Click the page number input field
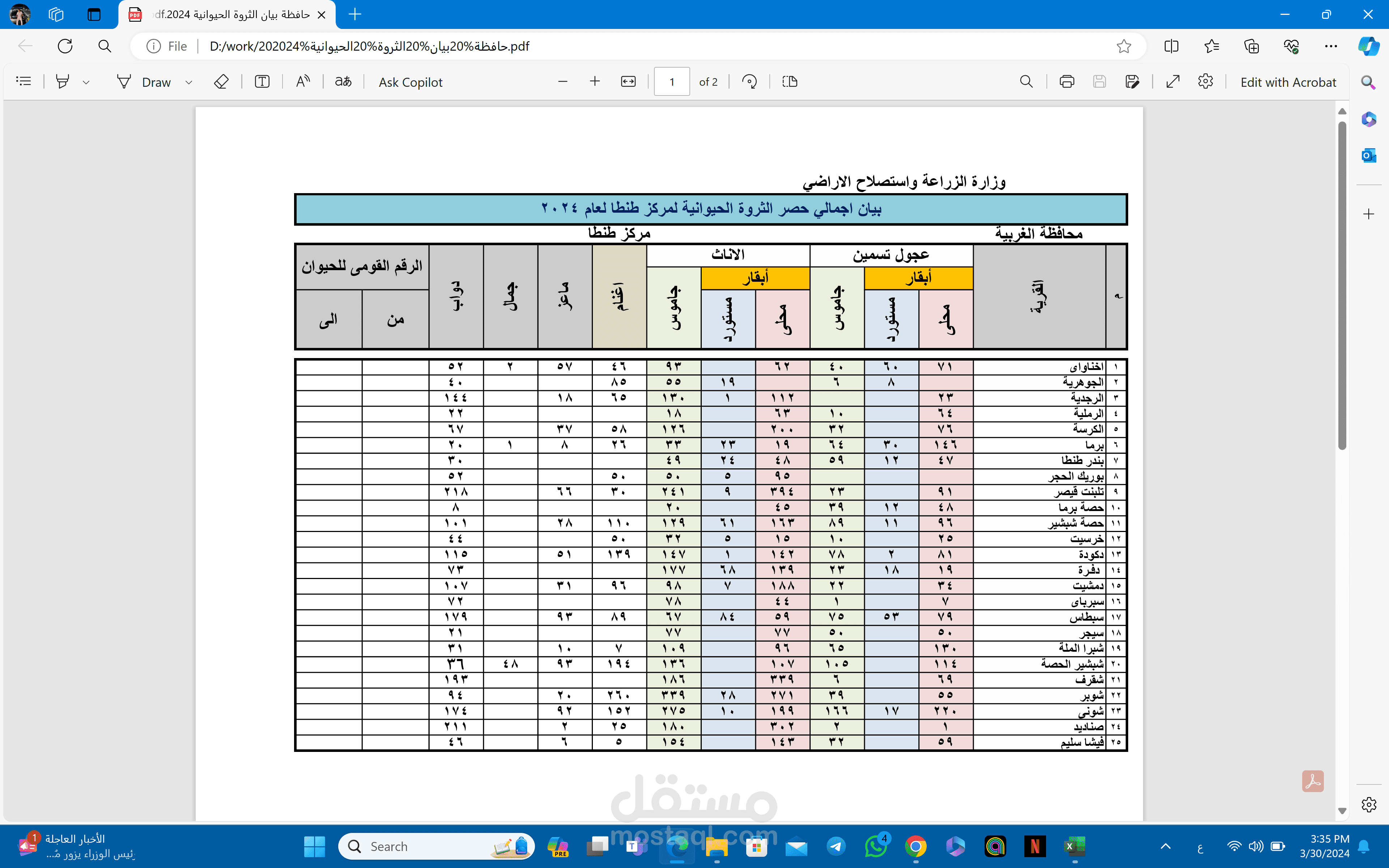 pos(672,81)
